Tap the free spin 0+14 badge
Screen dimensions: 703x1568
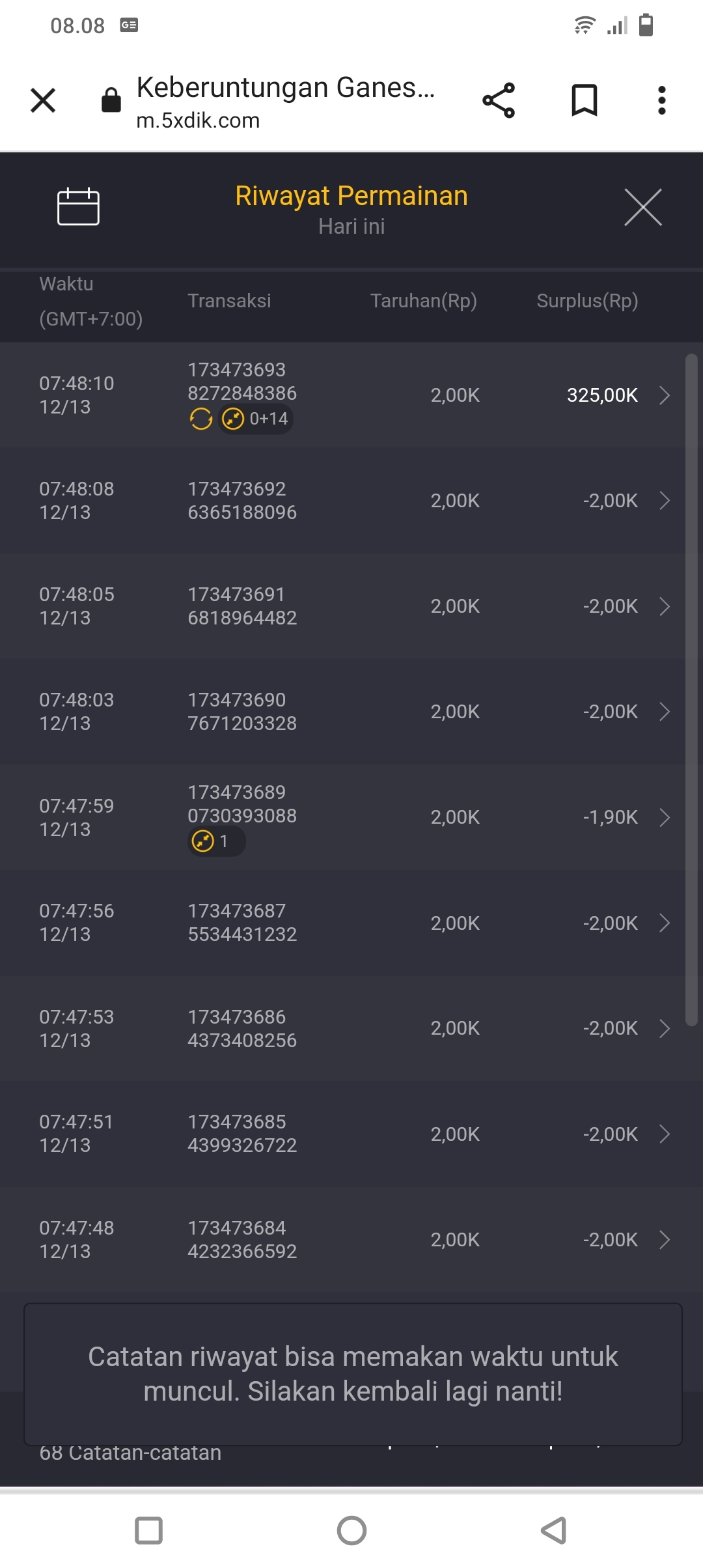(x=256, y=419)
